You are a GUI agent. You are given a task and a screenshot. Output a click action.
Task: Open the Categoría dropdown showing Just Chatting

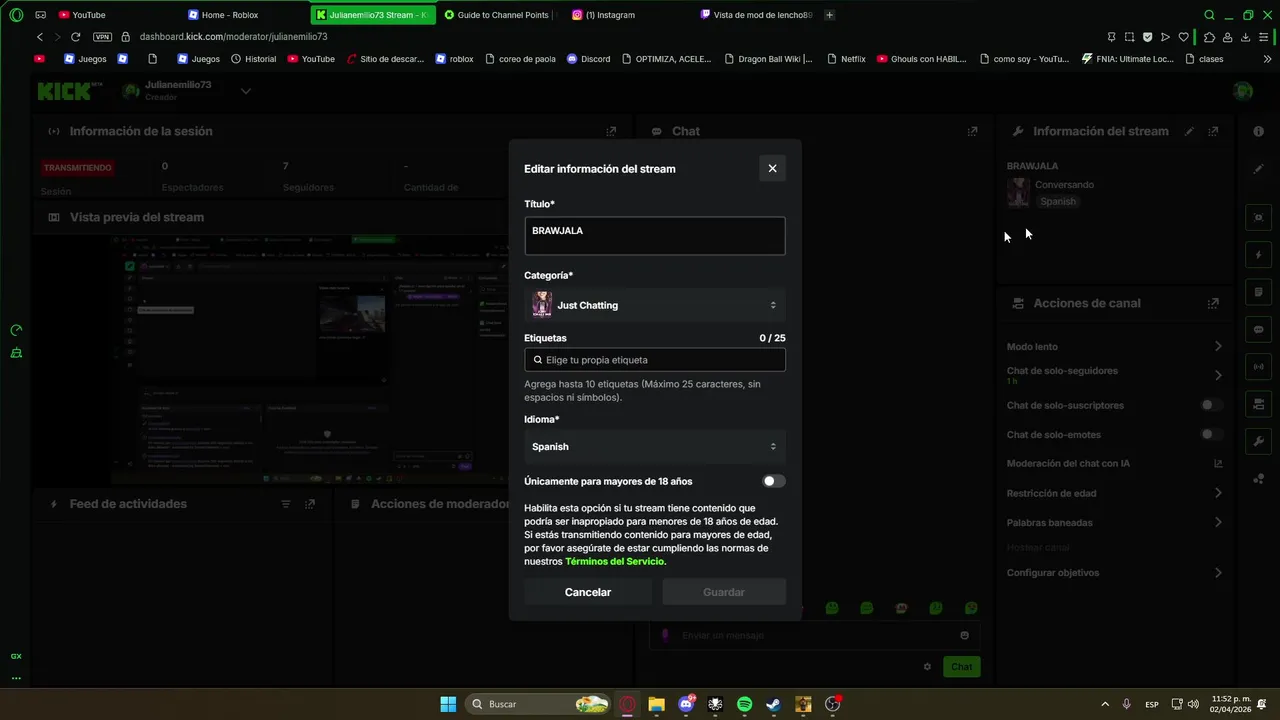tap(654, 305)
